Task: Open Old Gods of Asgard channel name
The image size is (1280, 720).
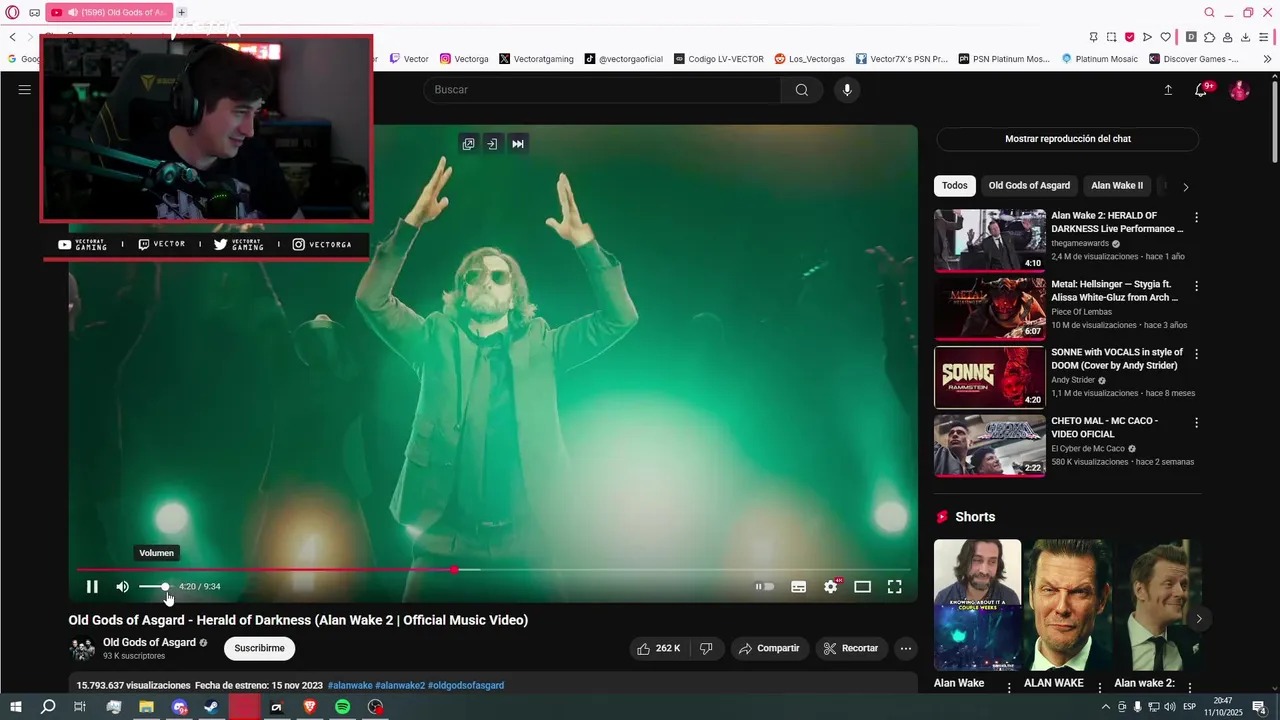Action: click(149, 643)
